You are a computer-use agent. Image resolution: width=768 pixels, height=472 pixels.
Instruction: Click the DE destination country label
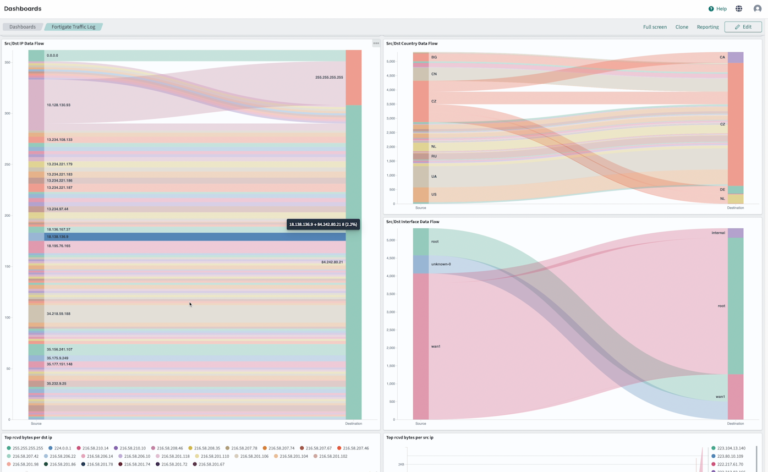click(x=722, y=189)
